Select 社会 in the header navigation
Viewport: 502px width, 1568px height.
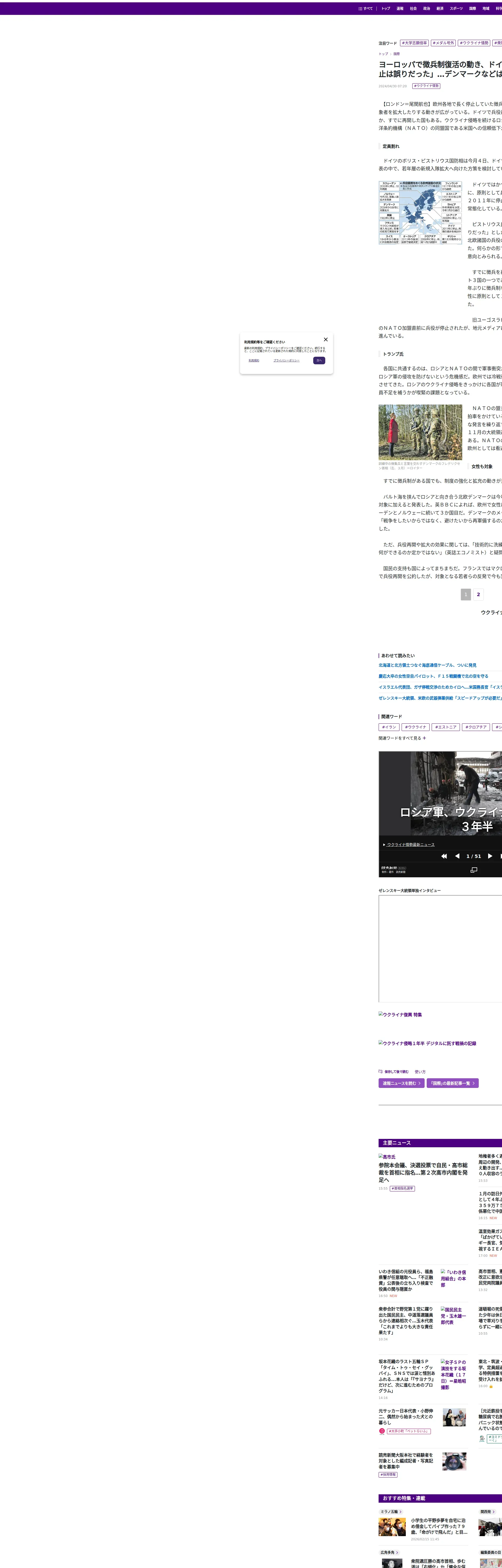[x=413, y=9]
